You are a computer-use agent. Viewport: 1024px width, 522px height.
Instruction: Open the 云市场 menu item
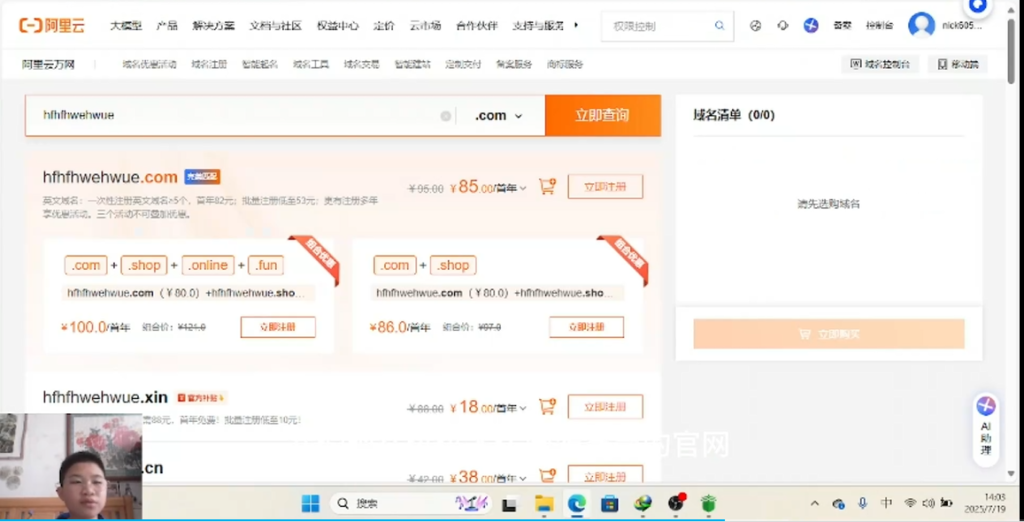[x=425, y=26]
